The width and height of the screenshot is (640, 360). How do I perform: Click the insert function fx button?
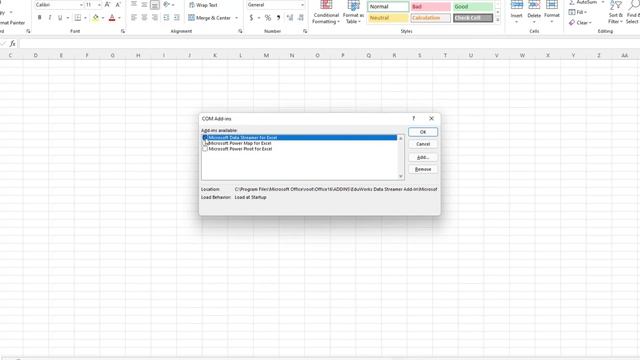pyautogui.click(x=13, y=43)
